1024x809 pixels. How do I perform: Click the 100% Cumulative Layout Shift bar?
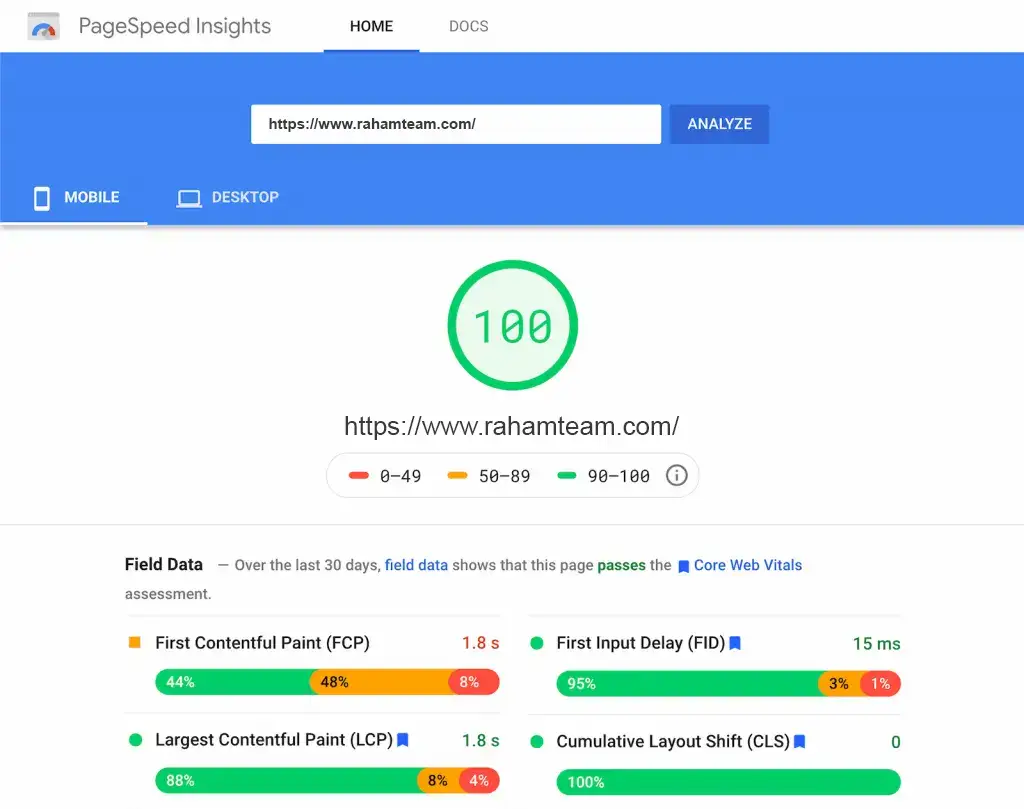[x=728, y=782]
